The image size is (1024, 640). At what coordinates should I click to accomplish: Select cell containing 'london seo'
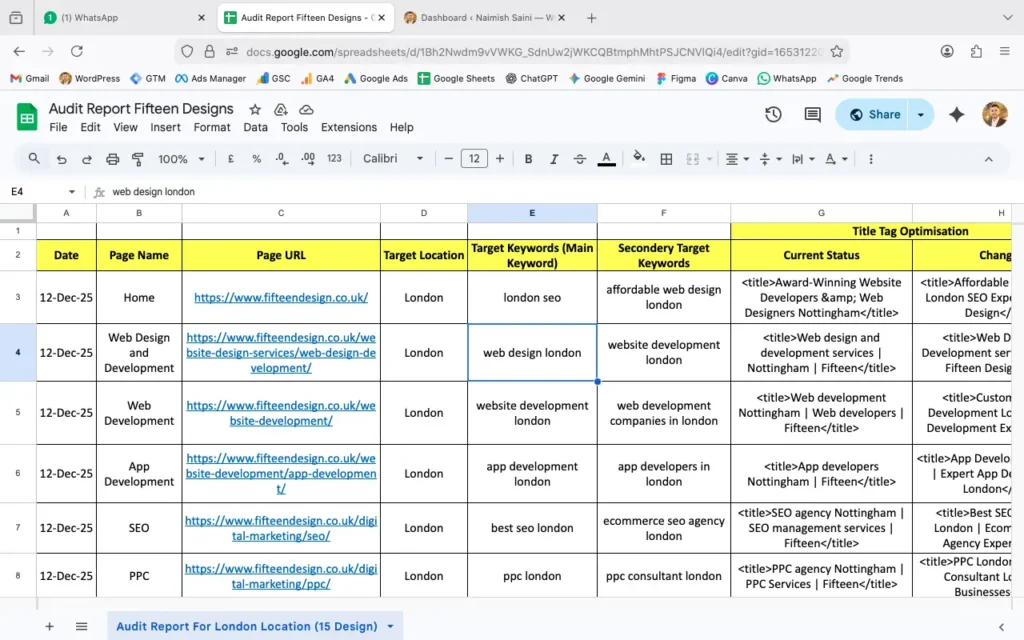(x=532, y=297)
